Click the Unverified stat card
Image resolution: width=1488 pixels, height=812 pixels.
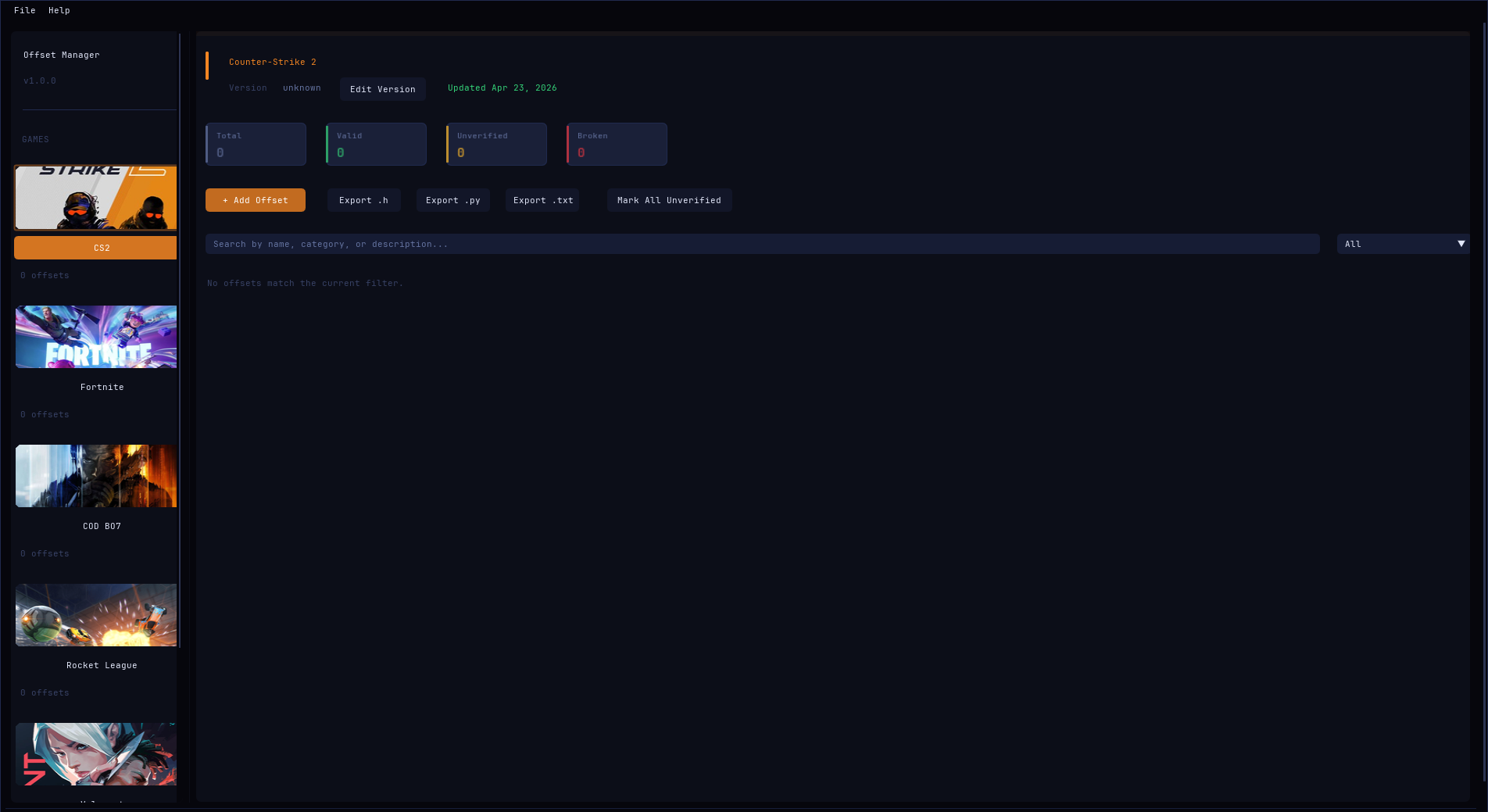[x=495, y=144]
